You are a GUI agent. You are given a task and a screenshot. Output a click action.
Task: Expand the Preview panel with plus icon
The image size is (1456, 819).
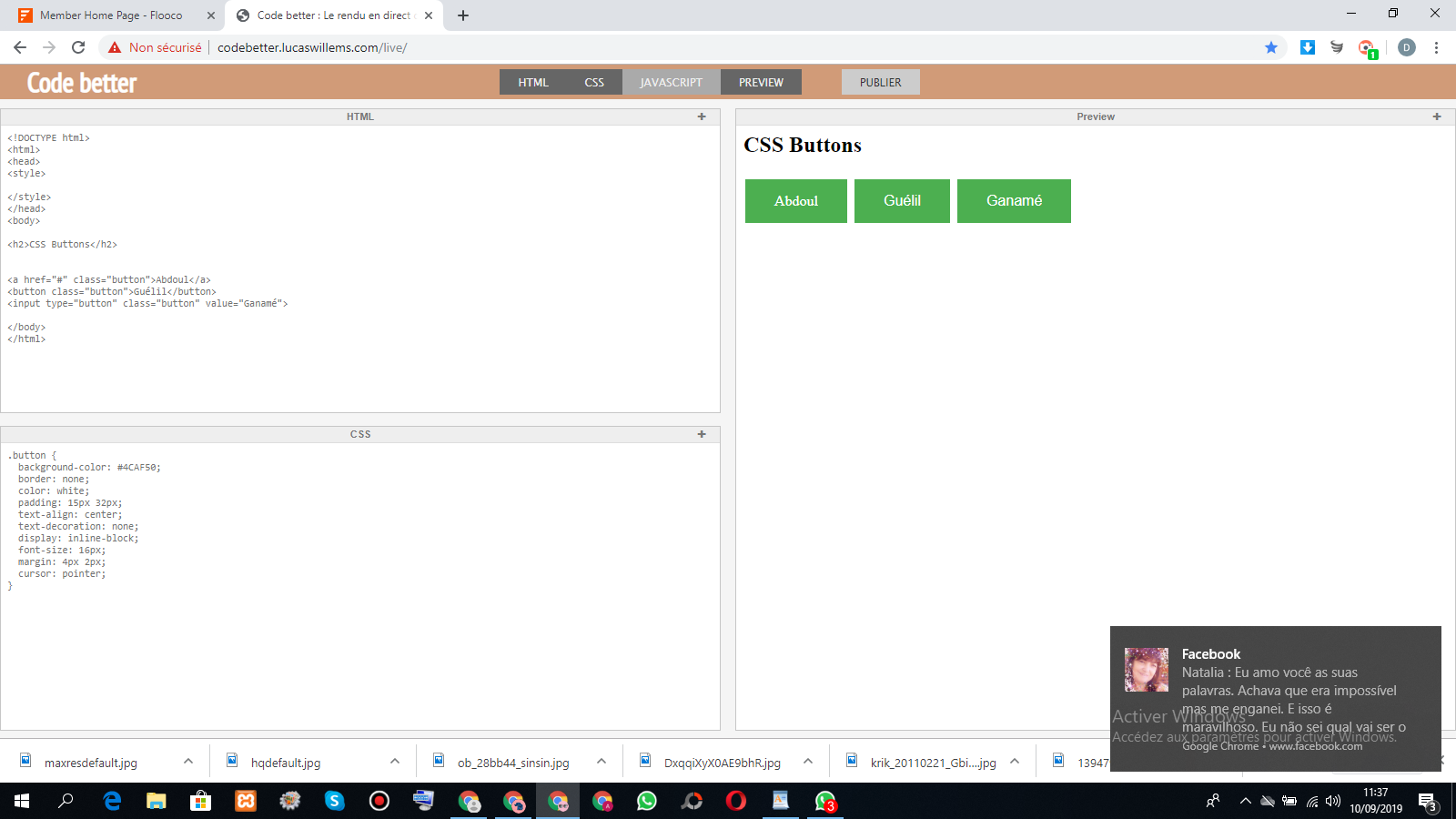point(1437,116)
